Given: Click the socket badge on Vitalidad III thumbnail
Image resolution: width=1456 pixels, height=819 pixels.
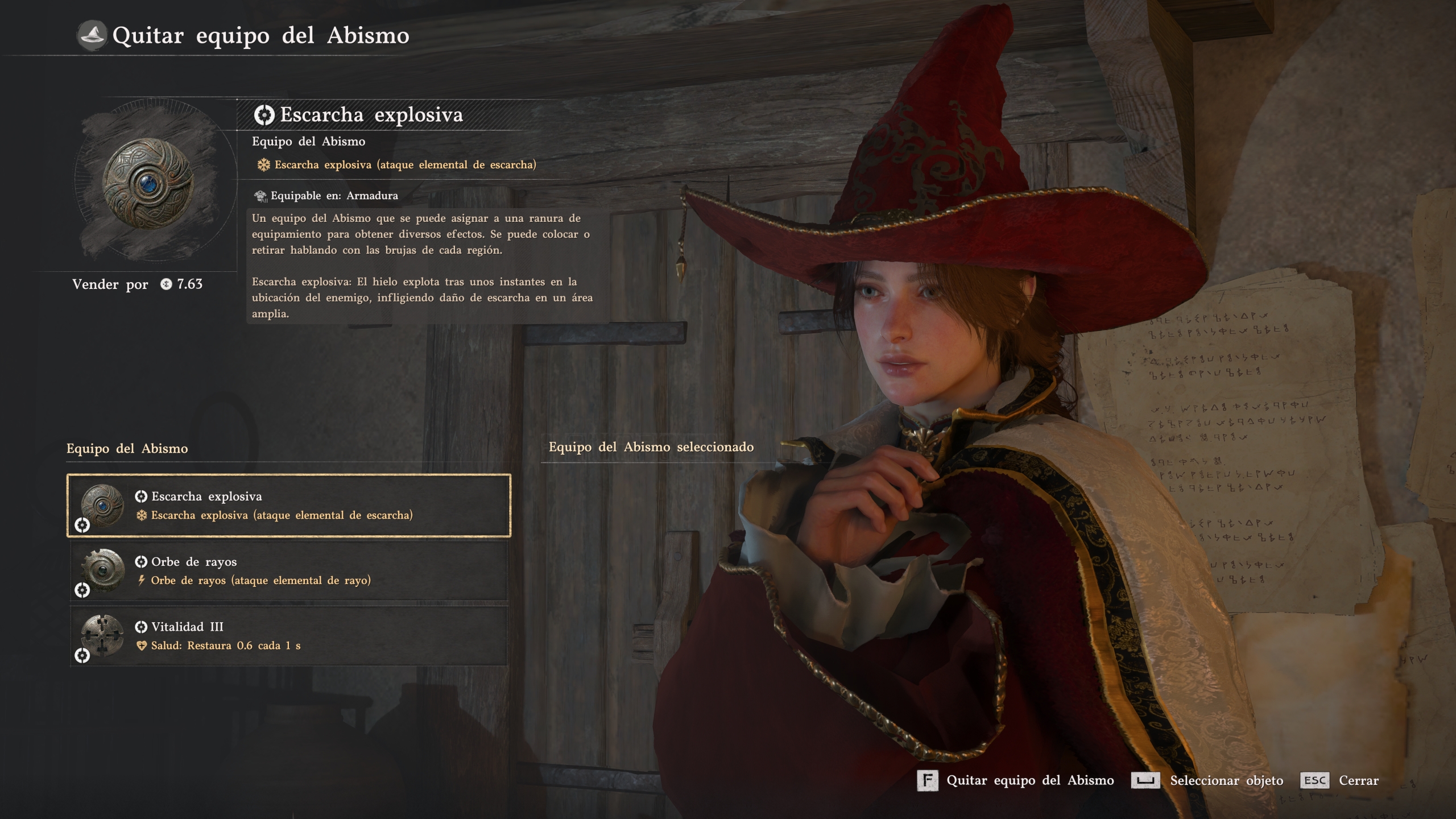Looking at the screenshot, I should pyautogui.click(x=82, y=656).
